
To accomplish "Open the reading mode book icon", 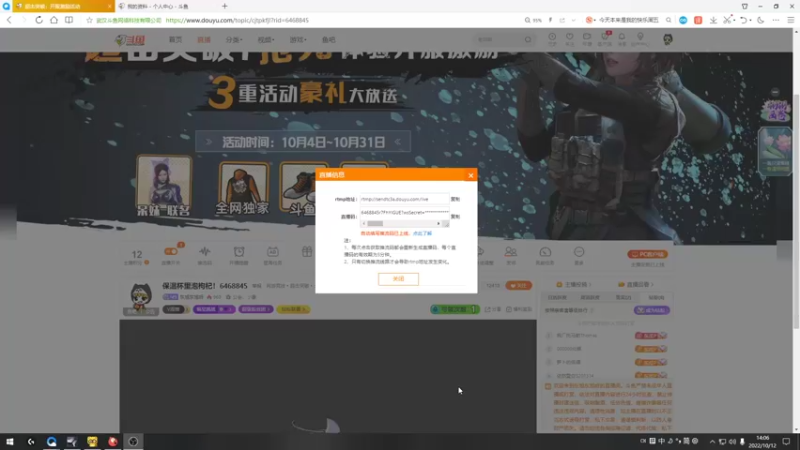I will 69,20.
